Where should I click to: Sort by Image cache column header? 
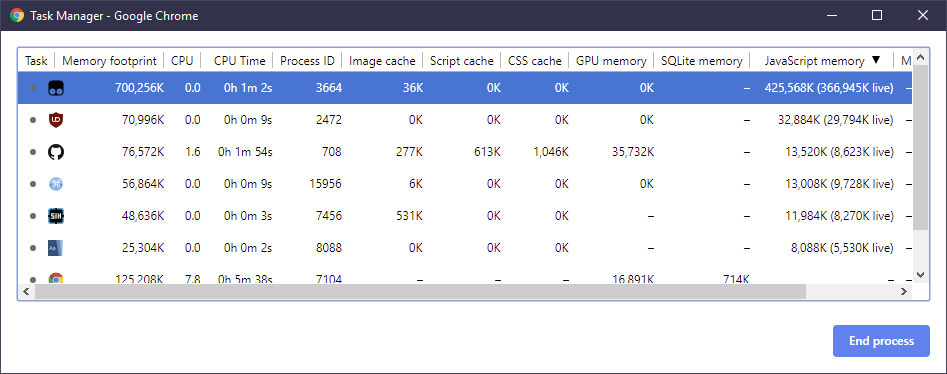pos(382,60)
